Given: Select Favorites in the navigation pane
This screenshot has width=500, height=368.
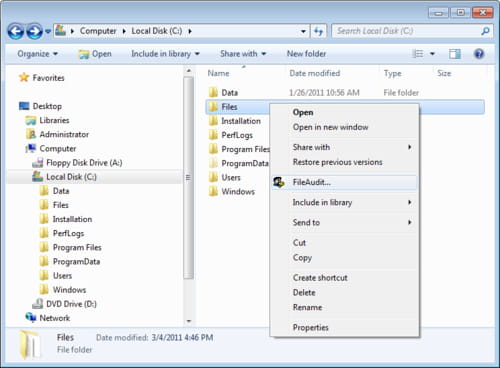Looking at the screenshot, I should coord(42,78).
